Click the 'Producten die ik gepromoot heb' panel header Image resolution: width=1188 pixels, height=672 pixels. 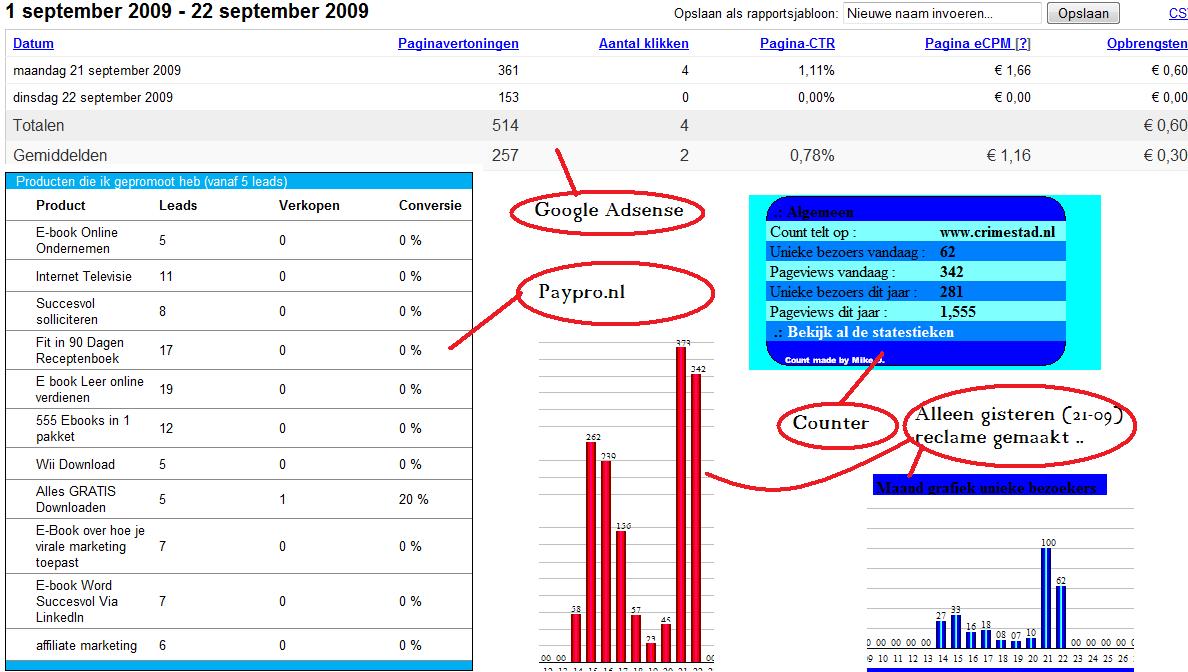pos(239,181)
